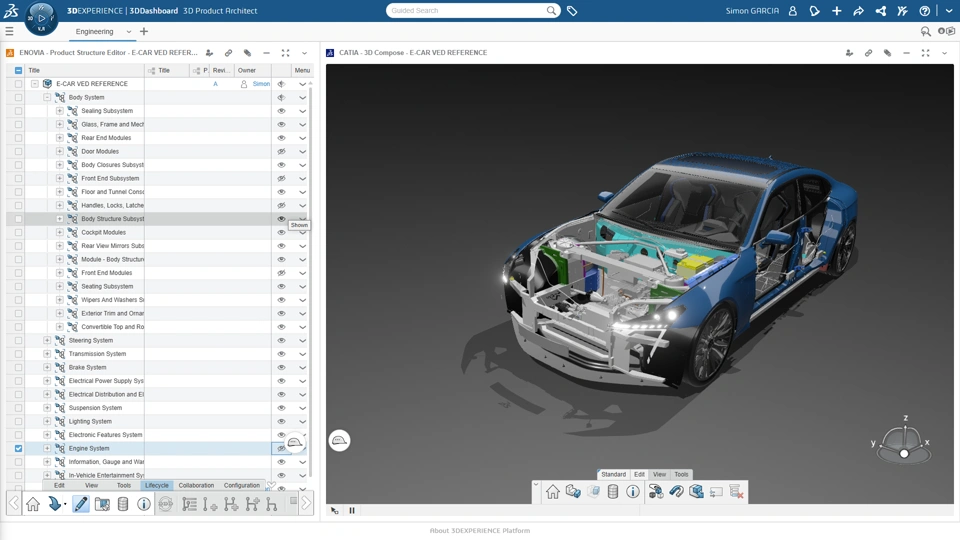Screen dimensions: 960x540
Task: Open the share arrow icon in top bar
Action: click(x=858, y=10)
